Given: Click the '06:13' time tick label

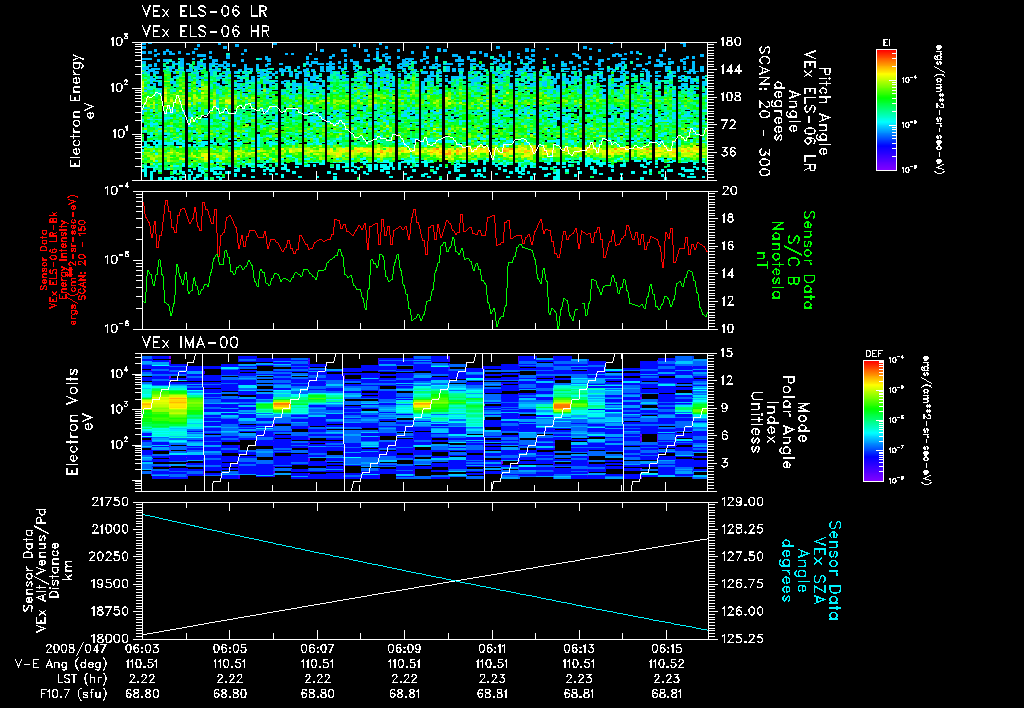Looking at the screenshot, I should [579, 649].
